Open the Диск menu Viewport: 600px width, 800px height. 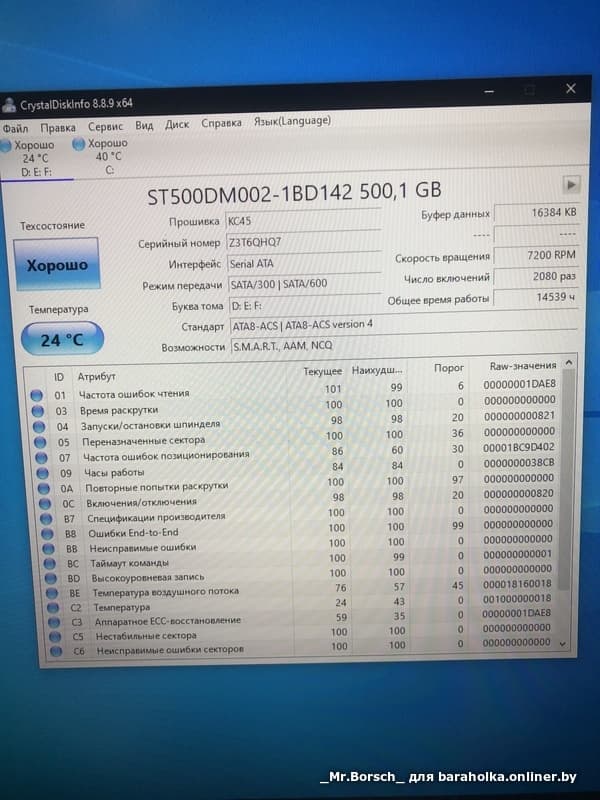point(177,124)
